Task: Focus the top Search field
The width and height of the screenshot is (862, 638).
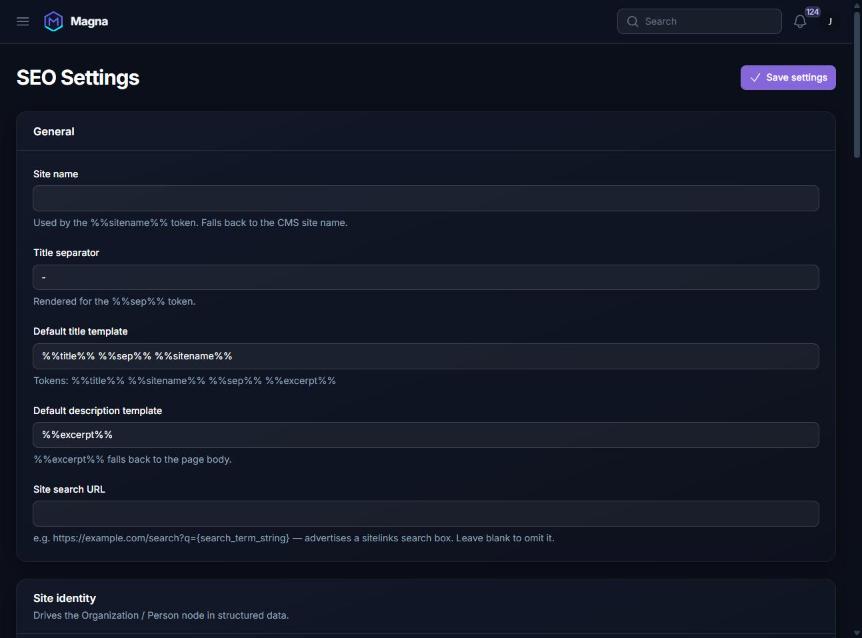Action: 699,21
